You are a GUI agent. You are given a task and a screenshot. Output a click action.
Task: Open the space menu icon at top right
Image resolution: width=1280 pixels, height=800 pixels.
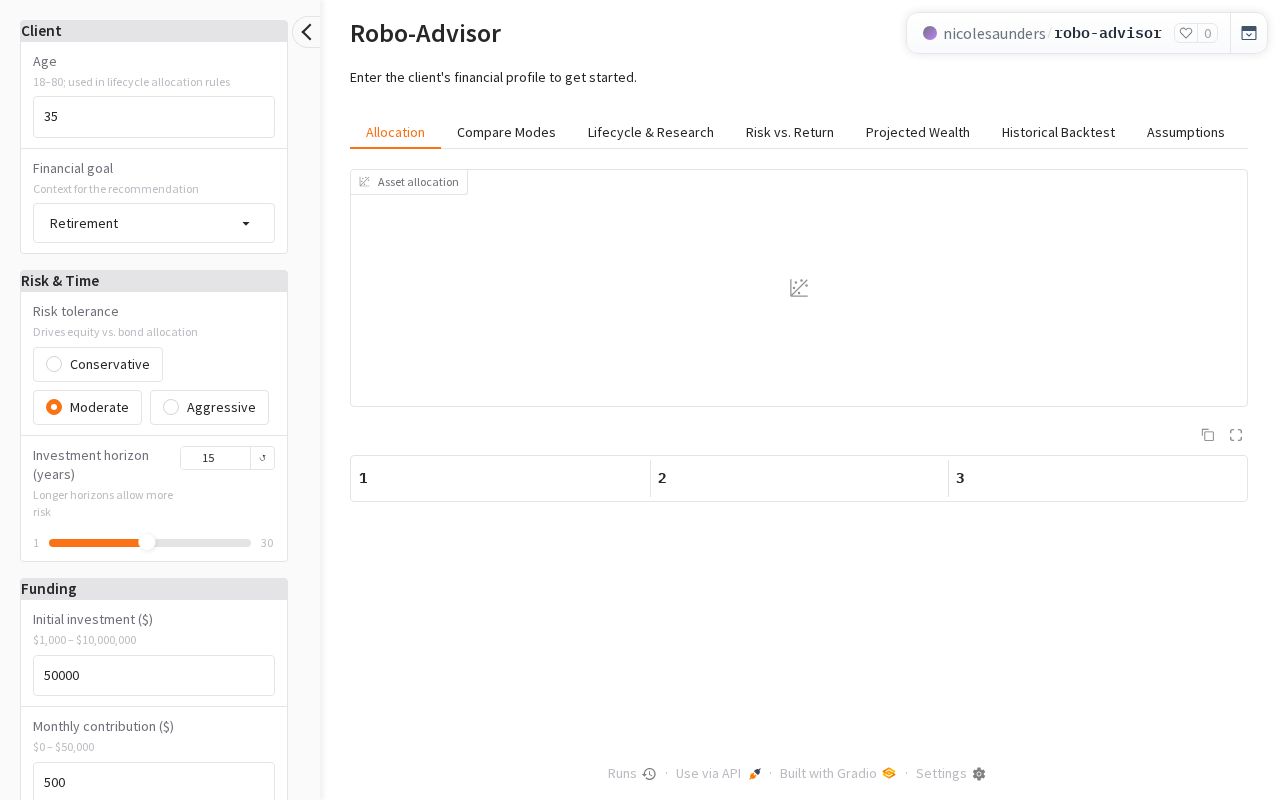click(1249, 33)
